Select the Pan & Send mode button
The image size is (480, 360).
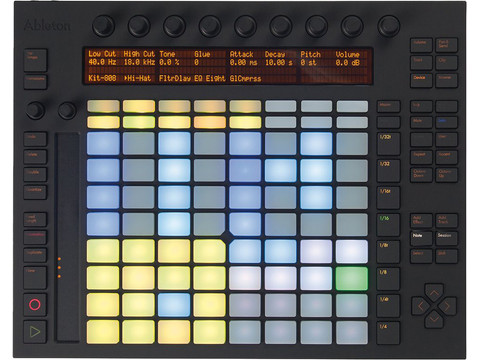pos(446,45)
